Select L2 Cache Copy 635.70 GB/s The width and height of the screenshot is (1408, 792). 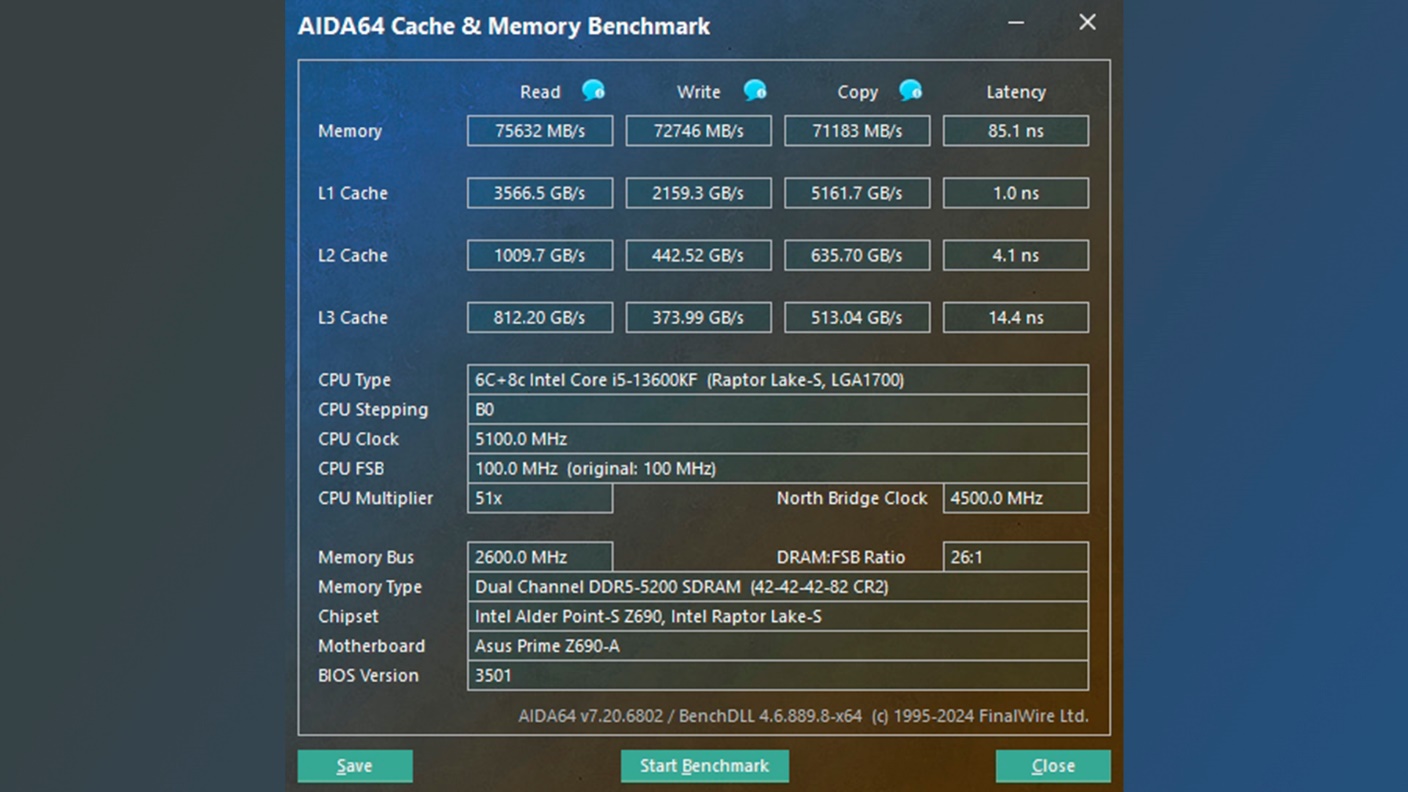click(857, 255)
